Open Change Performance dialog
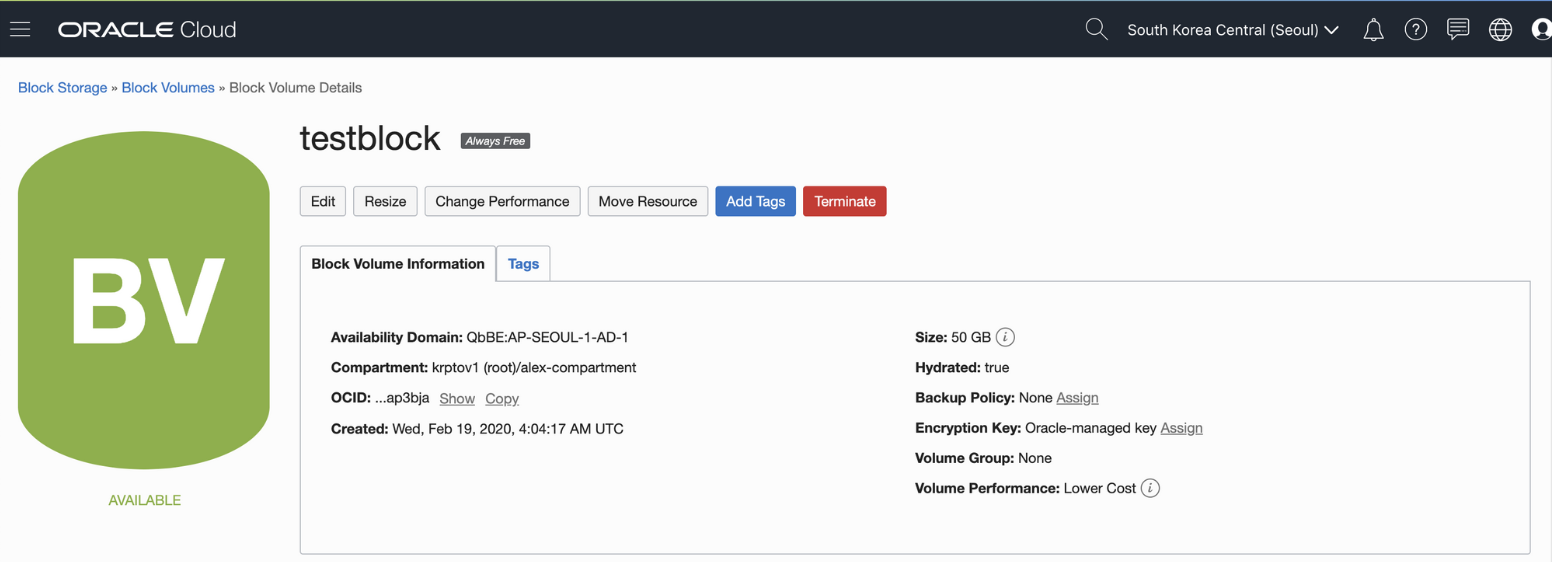 (502, 201)
